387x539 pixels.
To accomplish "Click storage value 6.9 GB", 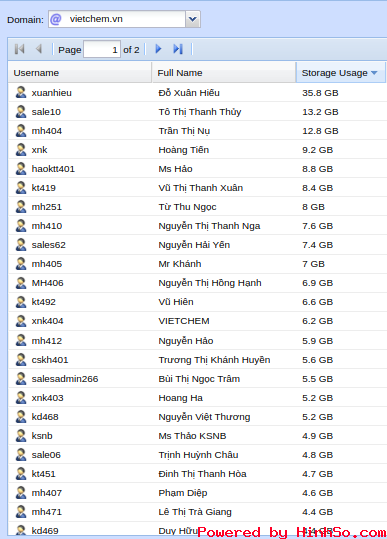I will [x=317, y=283].
